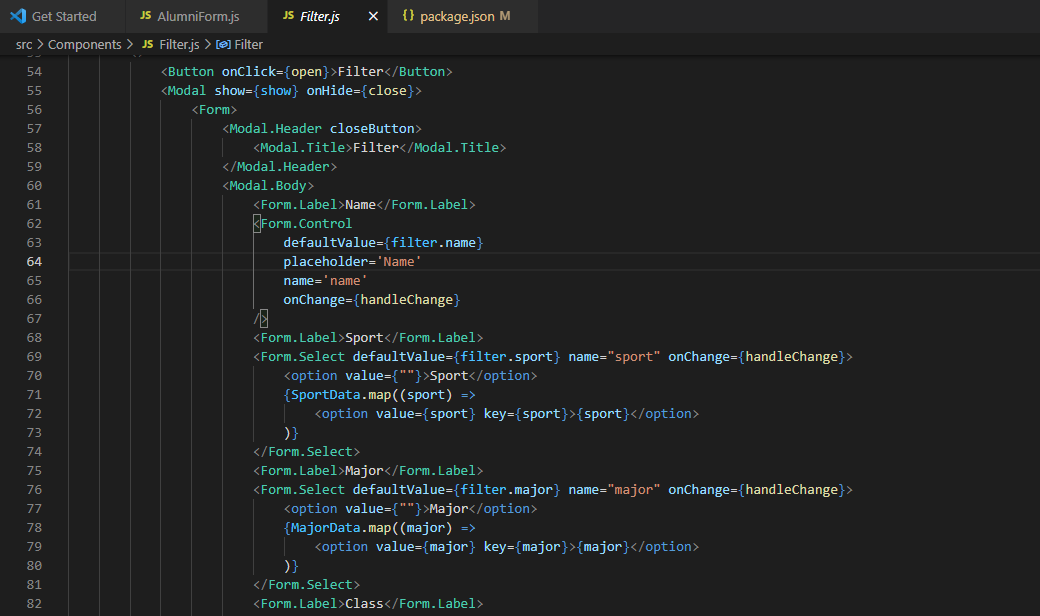Viewport: 1040px width, 616px height.
Task: Open the Get Started tab
Action: (63, 17)
